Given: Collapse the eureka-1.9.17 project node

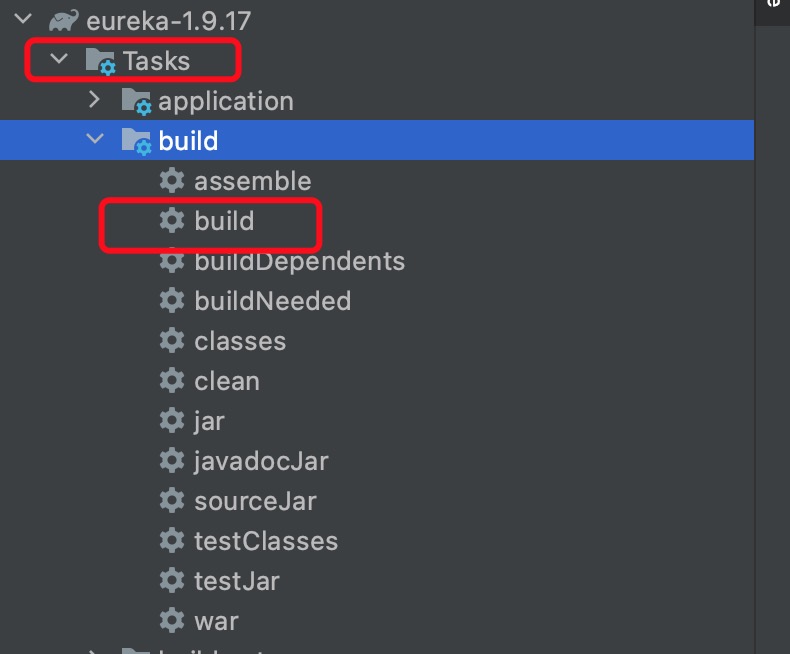Looking at the screenshot, I should coord(23,20).
